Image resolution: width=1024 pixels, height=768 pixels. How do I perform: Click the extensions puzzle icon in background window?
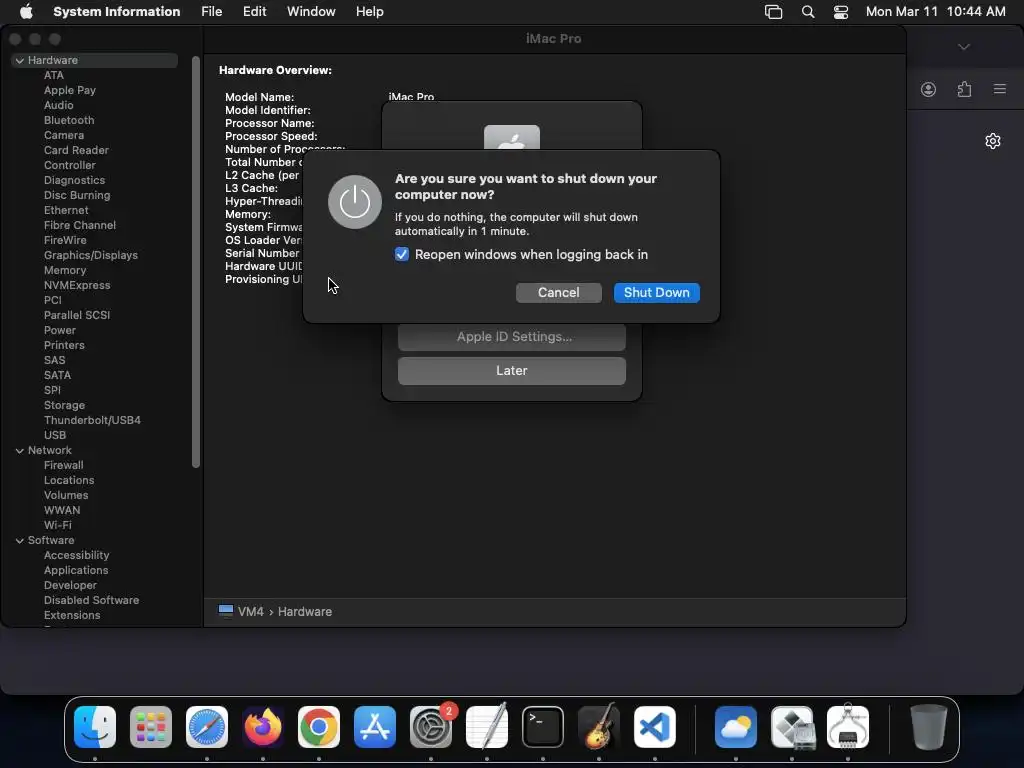(965, 89)
